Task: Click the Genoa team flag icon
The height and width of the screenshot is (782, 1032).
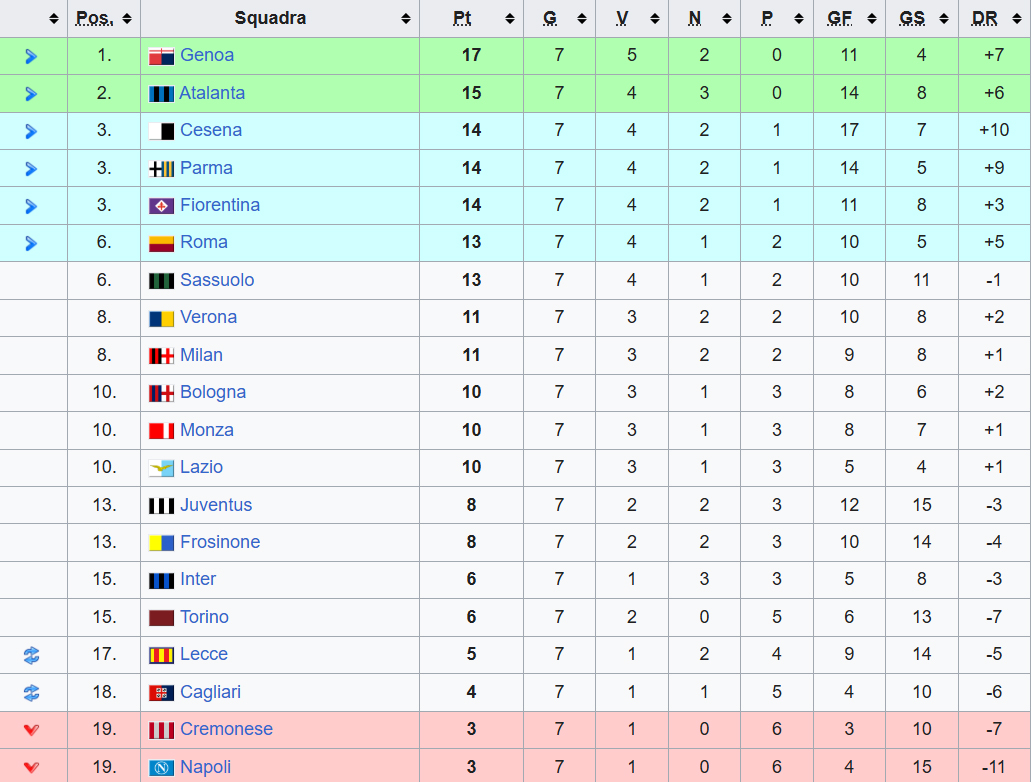Action: click(x=161, y=56)
